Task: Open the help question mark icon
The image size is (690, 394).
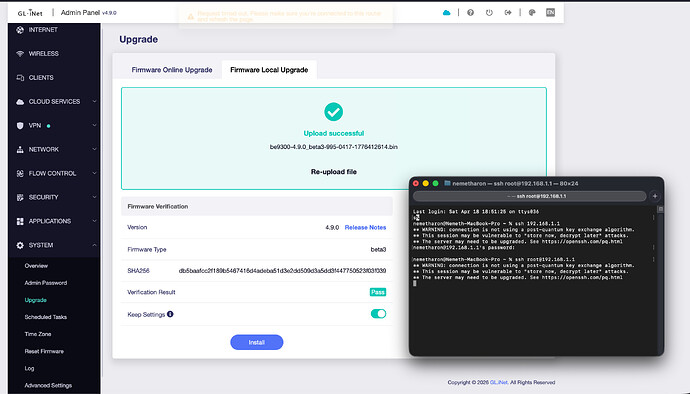Action: pyautogui.click(x=470, y=13)
